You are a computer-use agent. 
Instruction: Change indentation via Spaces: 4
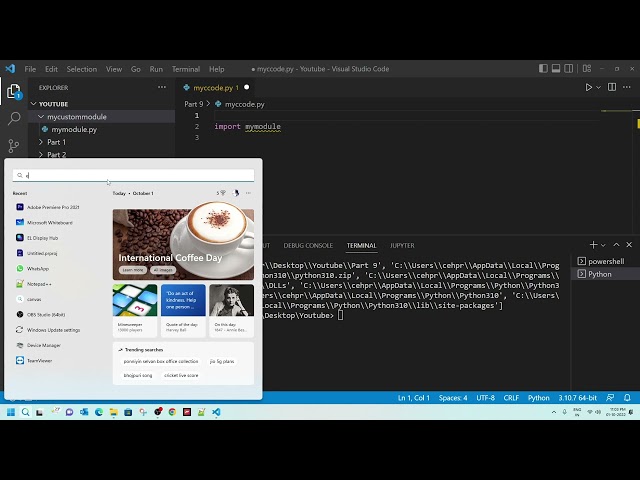453,398
